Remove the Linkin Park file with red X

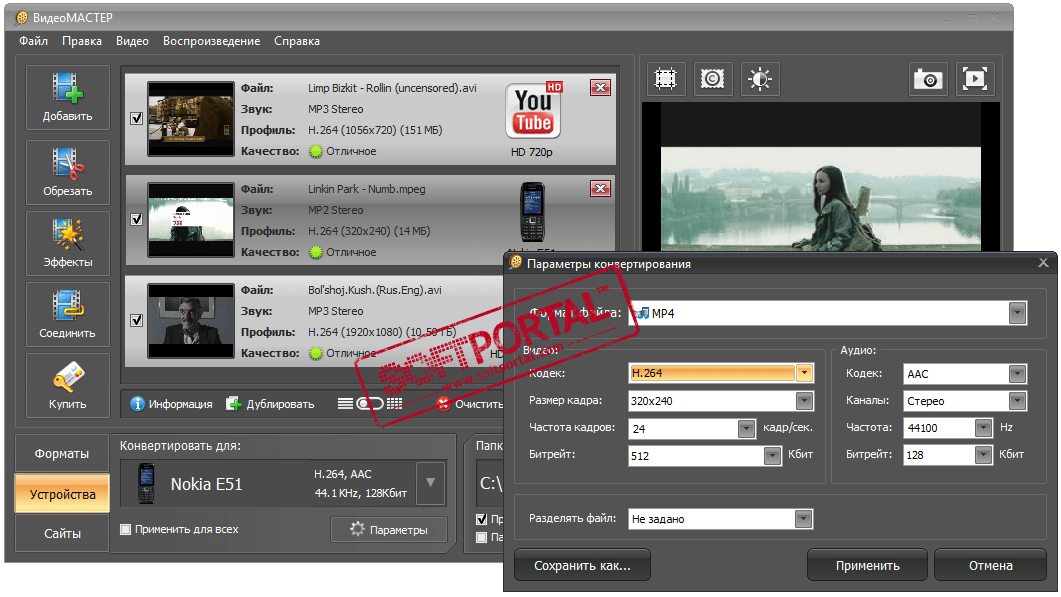[x=600, y=188]
